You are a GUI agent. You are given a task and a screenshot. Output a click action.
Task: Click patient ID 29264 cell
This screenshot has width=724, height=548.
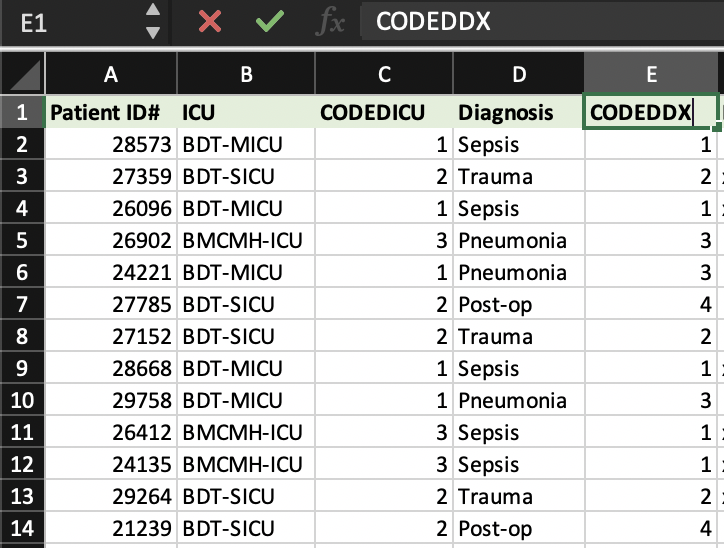click(111, 496)
